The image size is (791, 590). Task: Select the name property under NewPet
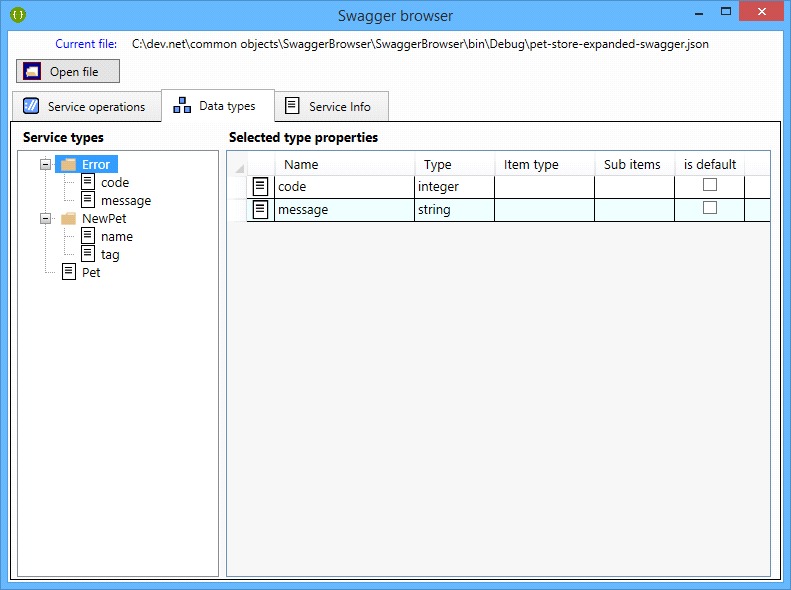(117, 237)
